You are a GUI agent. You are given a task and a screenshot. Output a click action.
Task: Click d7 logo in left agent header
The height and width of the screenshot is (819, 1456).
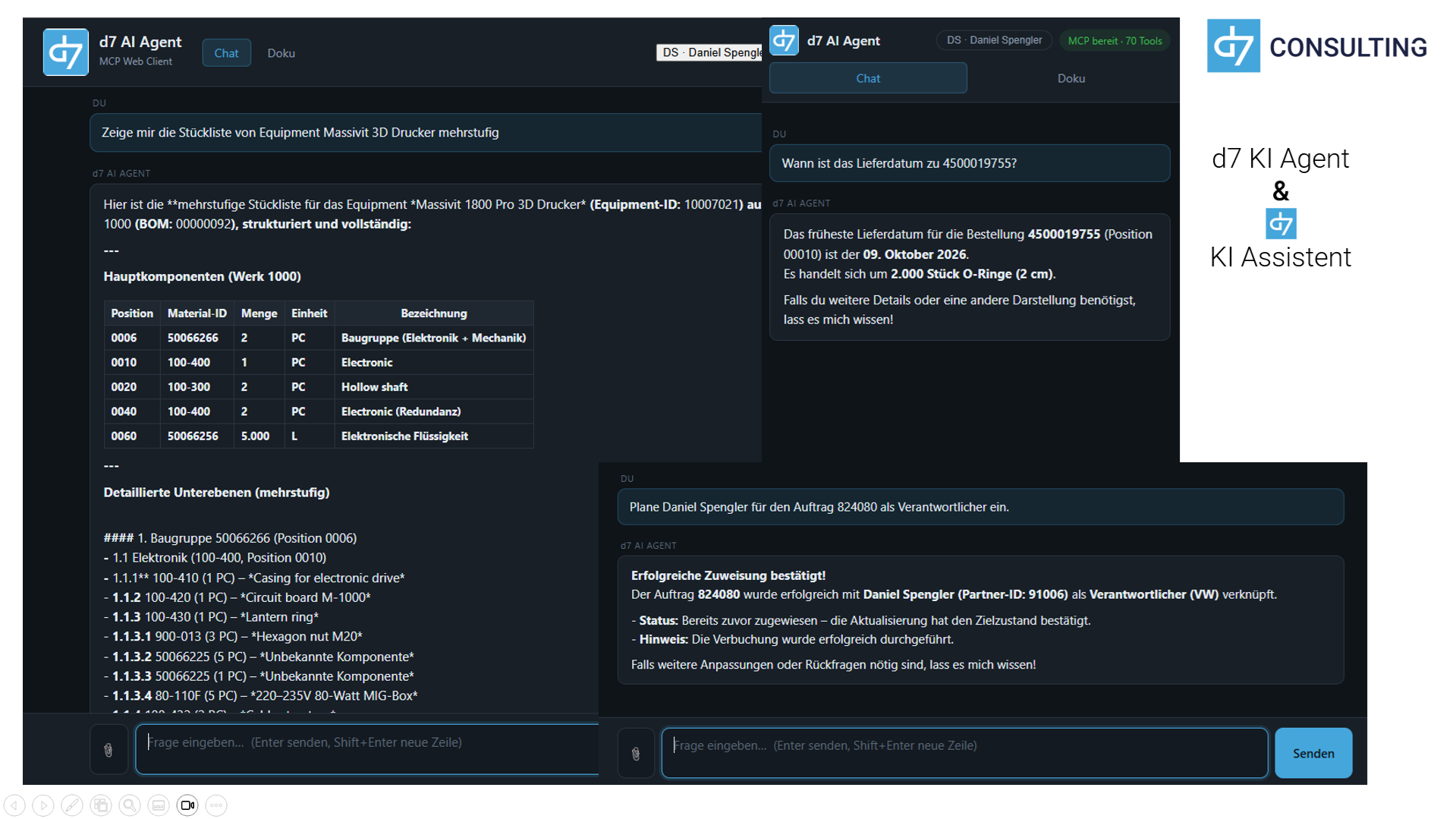[66, 52]
